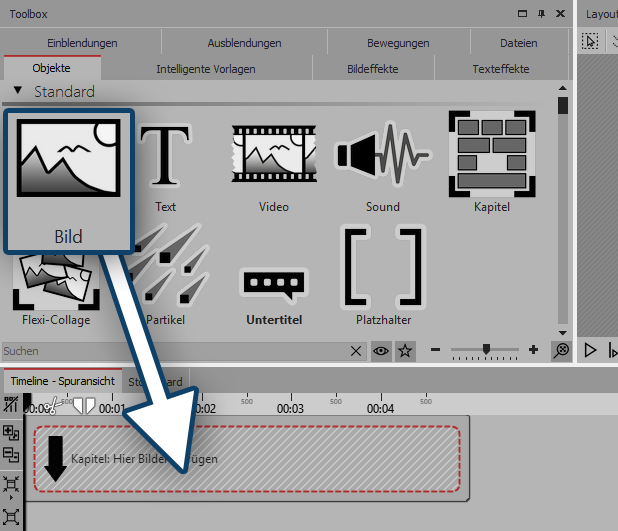Close the Toolbox panel
Screen dimensions: 618x531
tap(560, 14)
